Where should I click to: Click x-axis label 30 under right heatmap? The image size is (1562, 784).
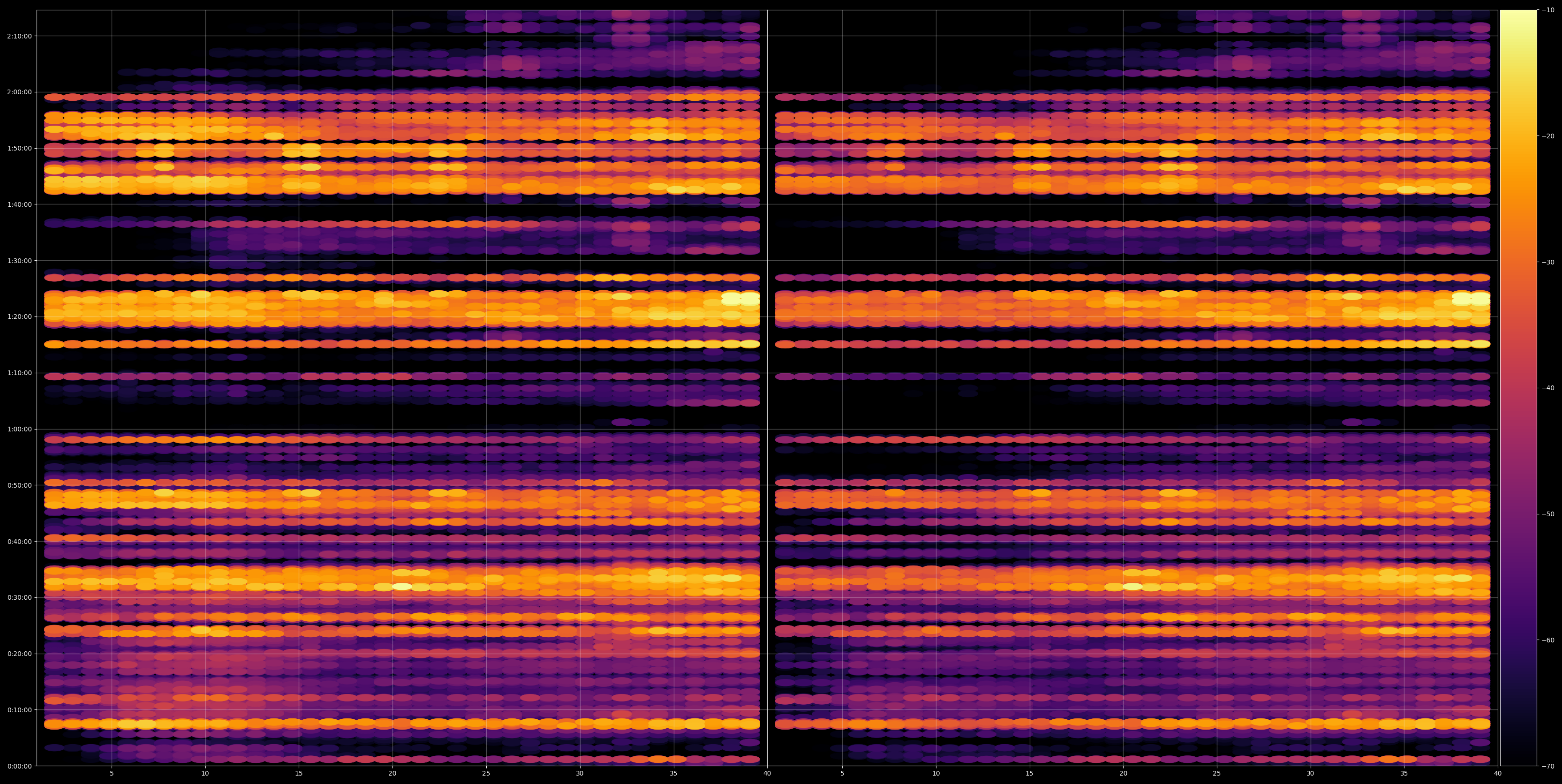click(1310, 774)
